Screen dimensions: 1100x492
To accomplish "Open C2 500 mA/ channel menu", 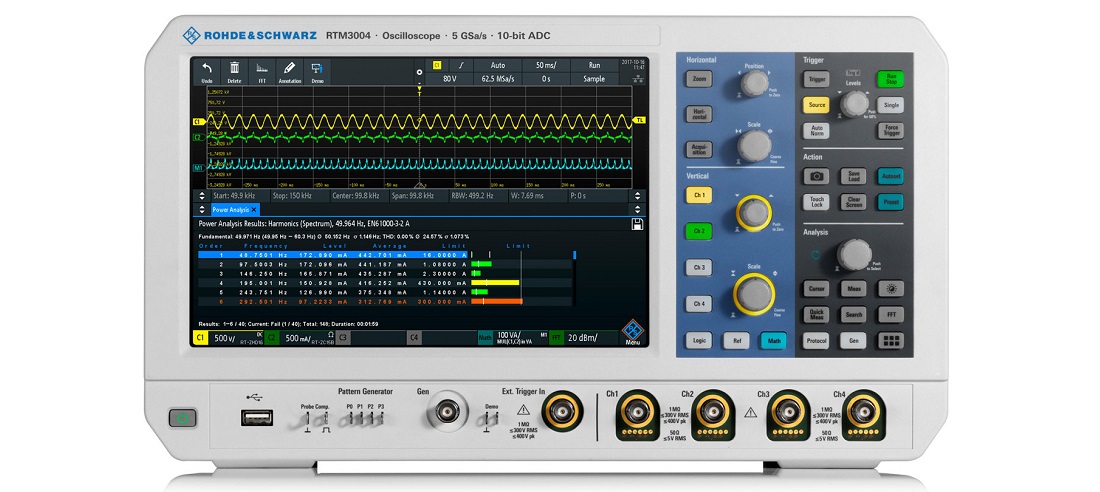I will coord(299,338).
